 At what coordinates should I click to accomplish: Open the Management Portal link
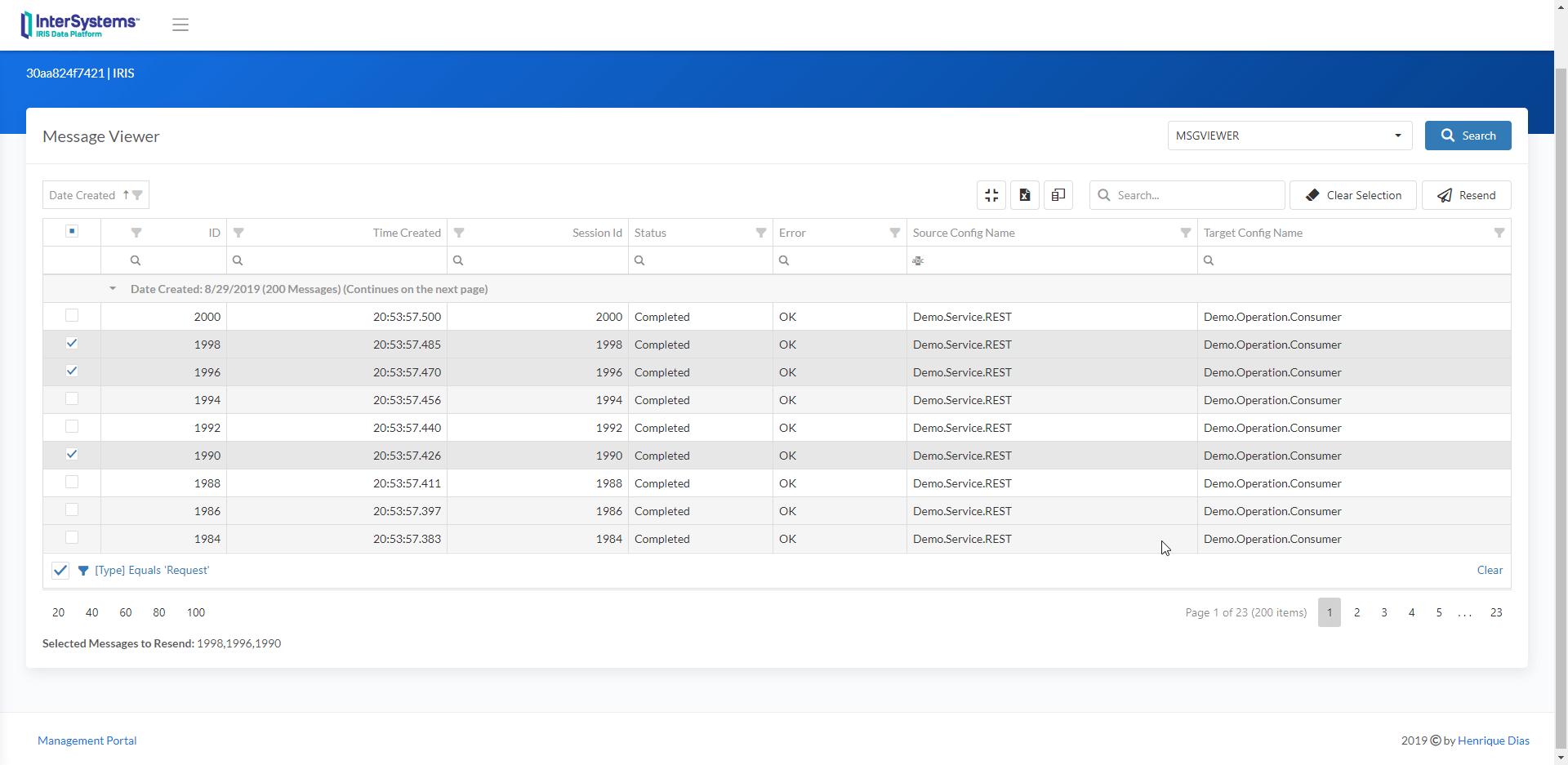click(87, 741)
